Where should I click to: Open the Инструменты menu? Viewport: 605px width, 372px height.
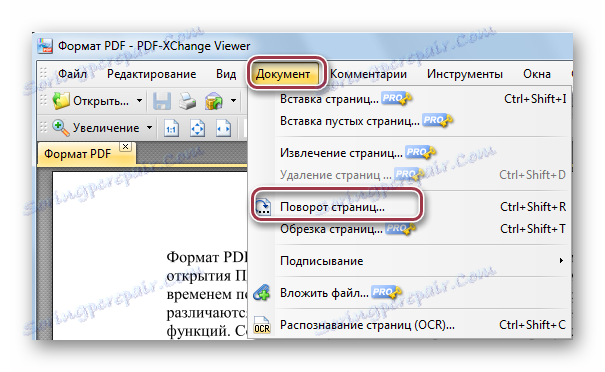465,74
